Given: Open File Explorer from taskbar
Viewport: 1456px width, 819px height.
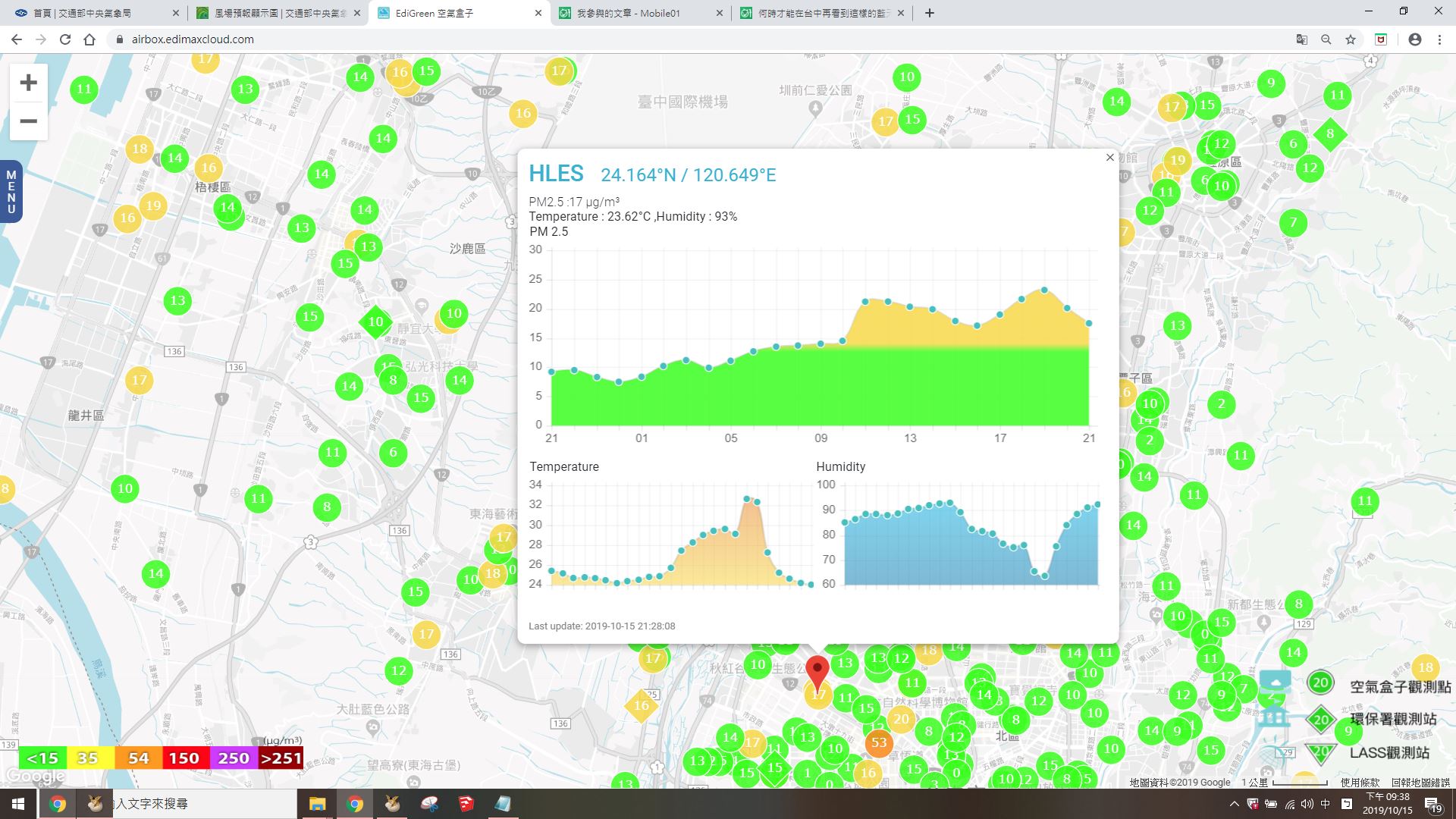Looking at the screenshot, I should [x=317, y=804].
